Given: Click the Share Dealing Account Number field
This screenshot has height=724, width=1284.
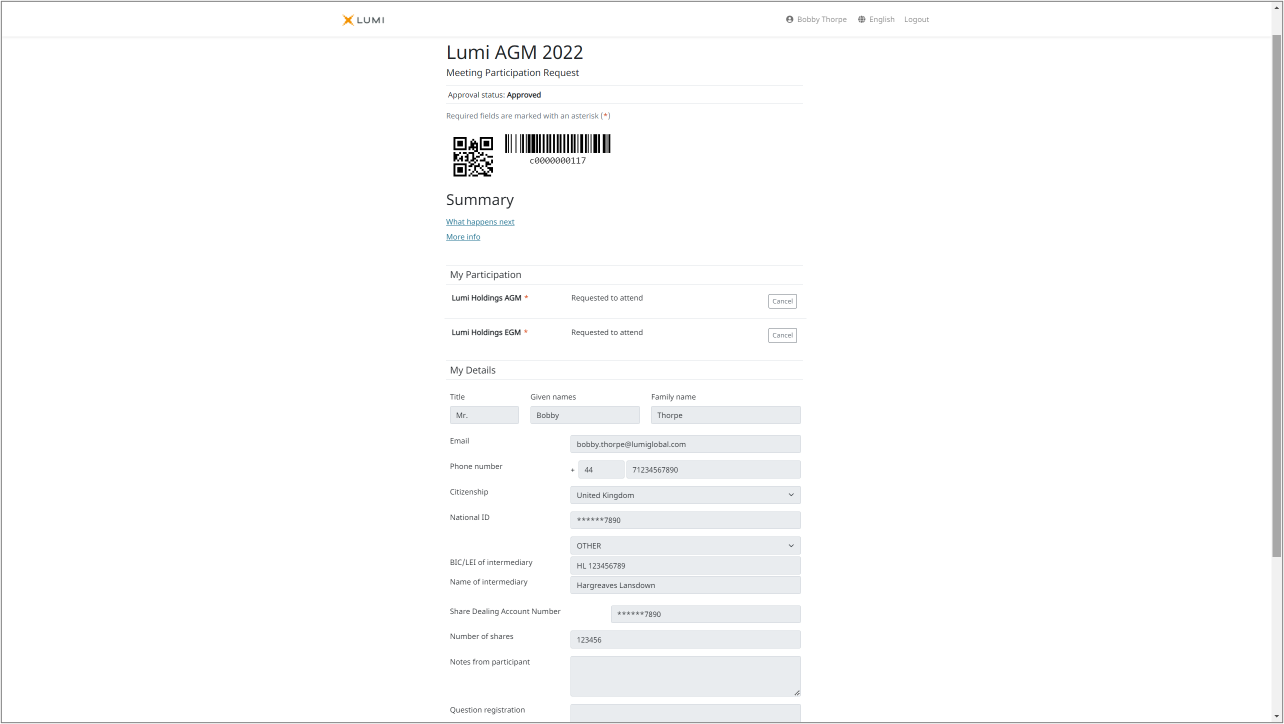Looking at the screenshot, I should (706, 614).
